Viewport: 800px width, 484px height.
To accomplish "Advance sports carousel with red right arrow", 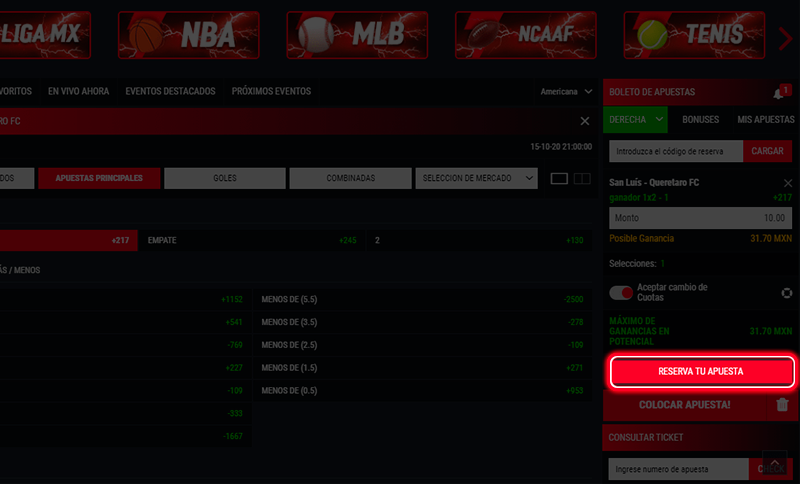I will click(x=785, y=38).
